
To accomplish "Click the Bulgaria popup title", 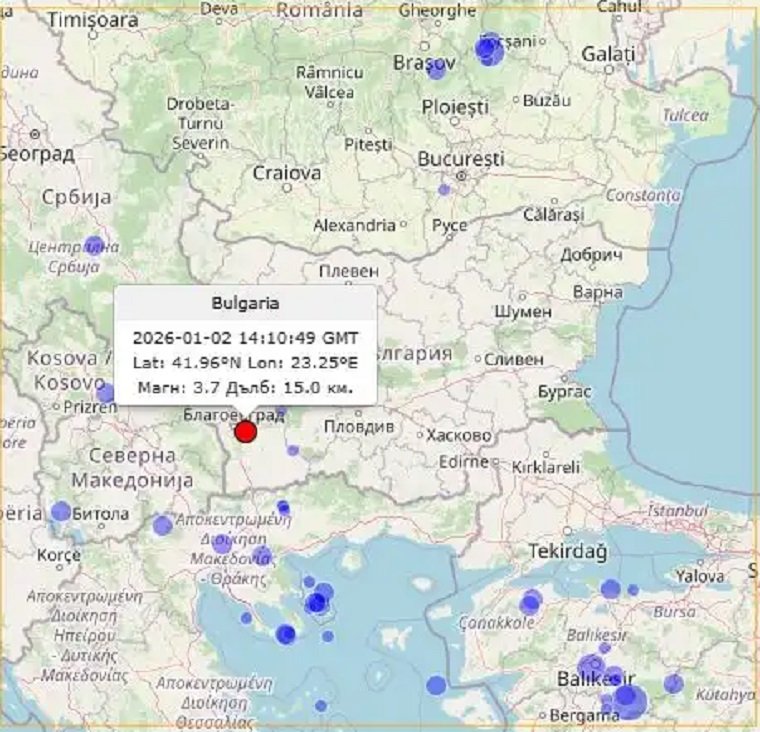I will (245, 303).
